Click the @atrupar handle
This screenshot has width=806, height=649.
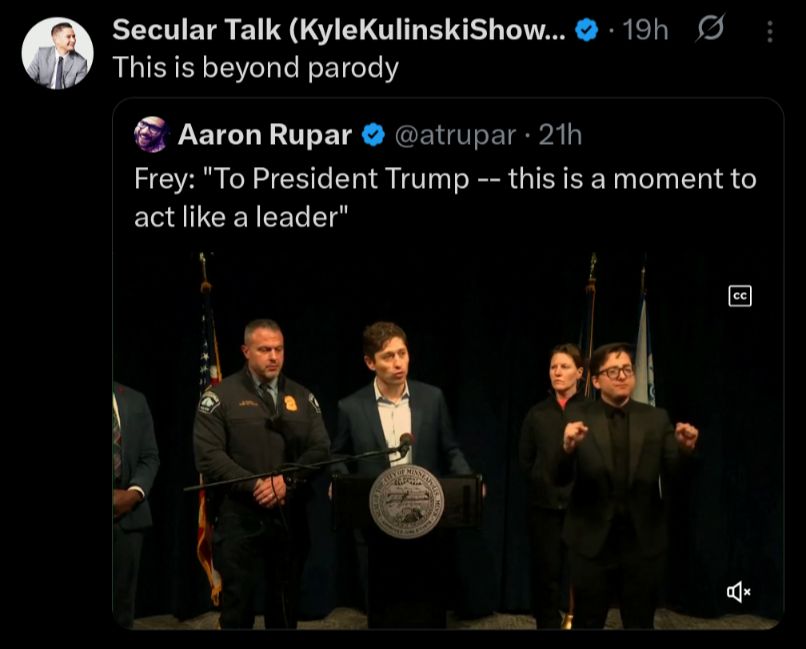point(456,135)
